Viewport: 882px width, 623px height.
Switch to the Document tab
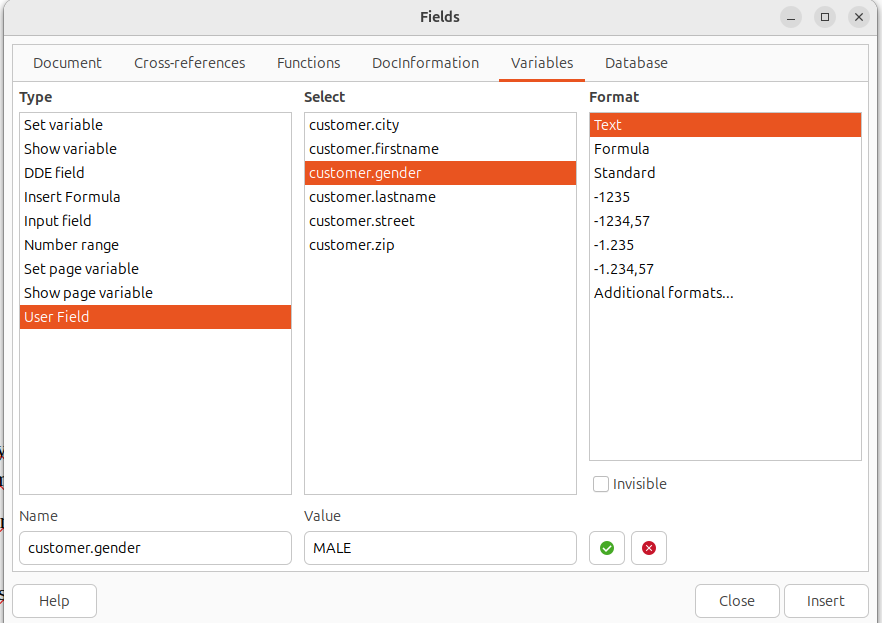coord(67,63)
